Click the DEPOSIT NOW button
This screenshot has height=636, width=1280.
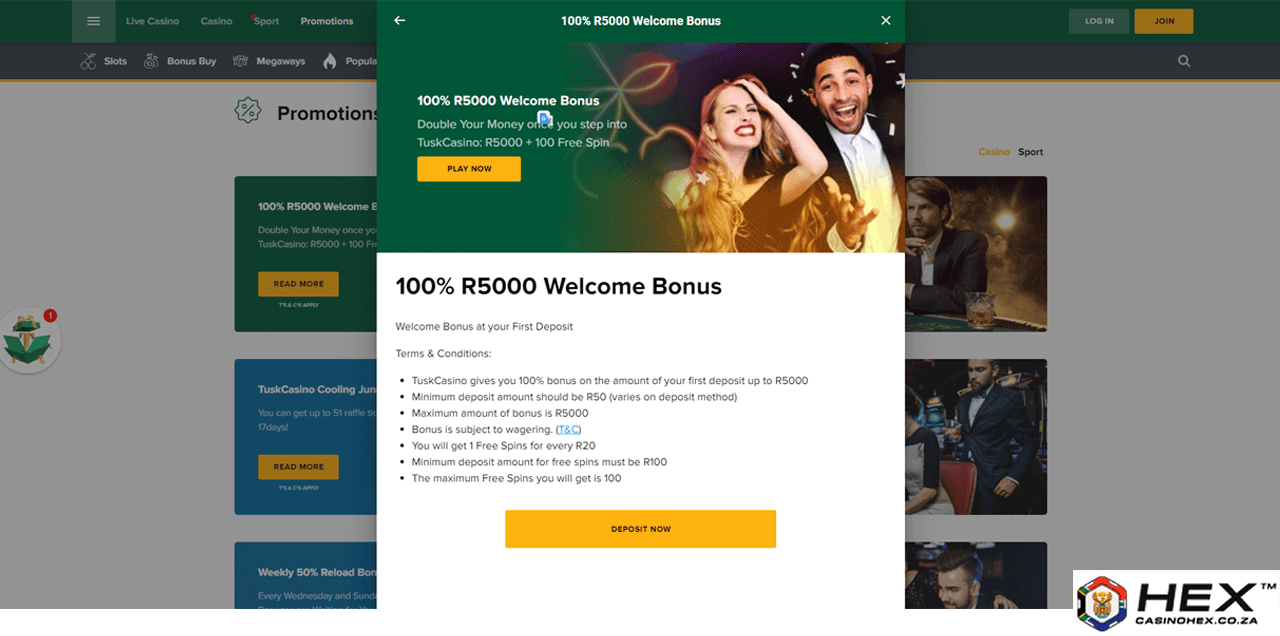tap(640, 529)
